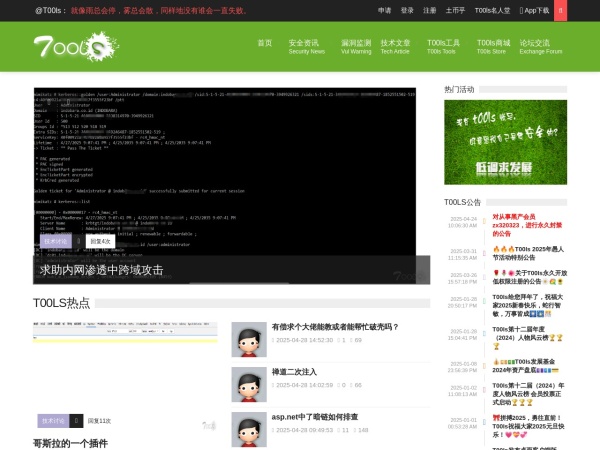The image size is (600, 450).
Task: Click the red quote text after @T00ls
Action: [159, 11]
